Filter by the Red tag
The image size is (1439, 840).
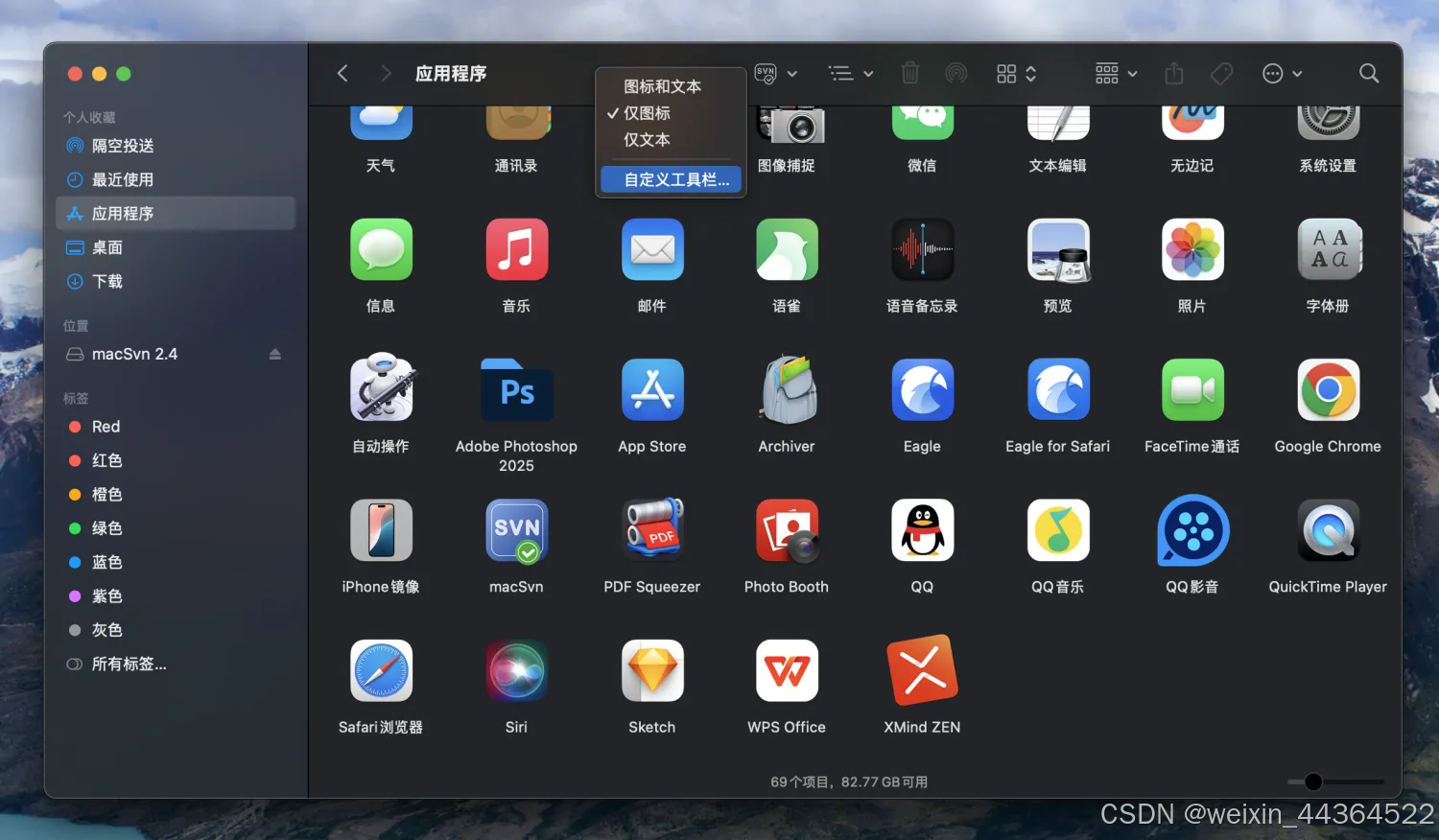176,427
